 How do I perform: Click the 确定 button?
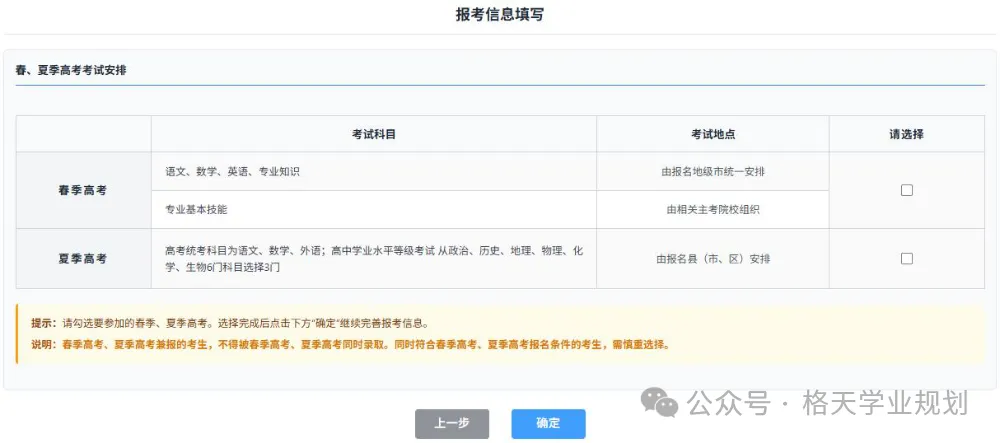[x=548, y=424]
